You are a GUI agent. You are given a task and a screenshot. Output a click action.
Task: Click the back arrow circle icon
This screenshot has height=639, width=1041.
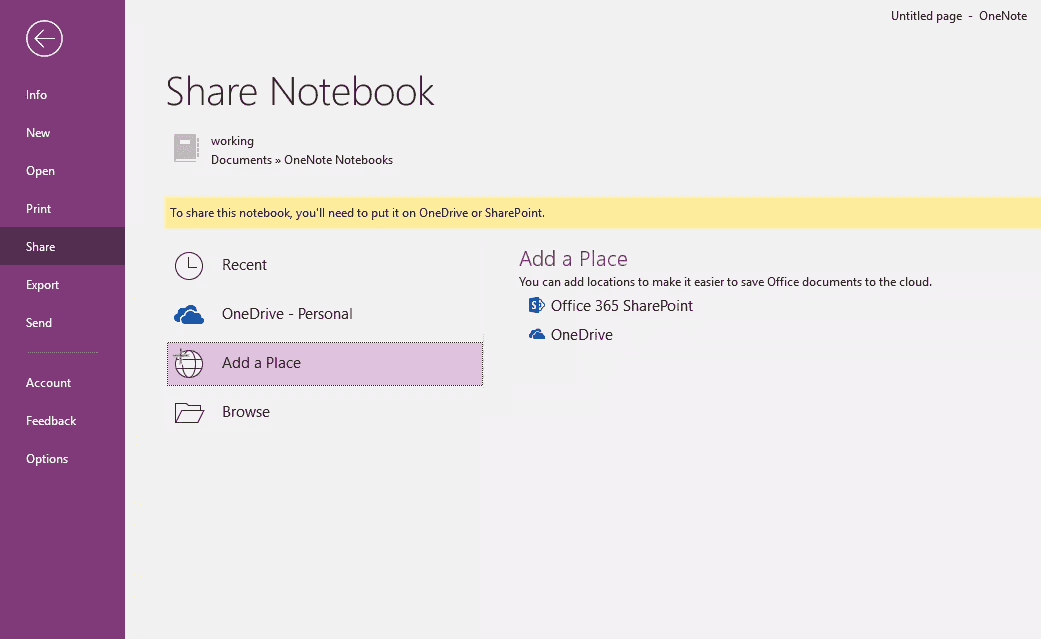[45, 39]
